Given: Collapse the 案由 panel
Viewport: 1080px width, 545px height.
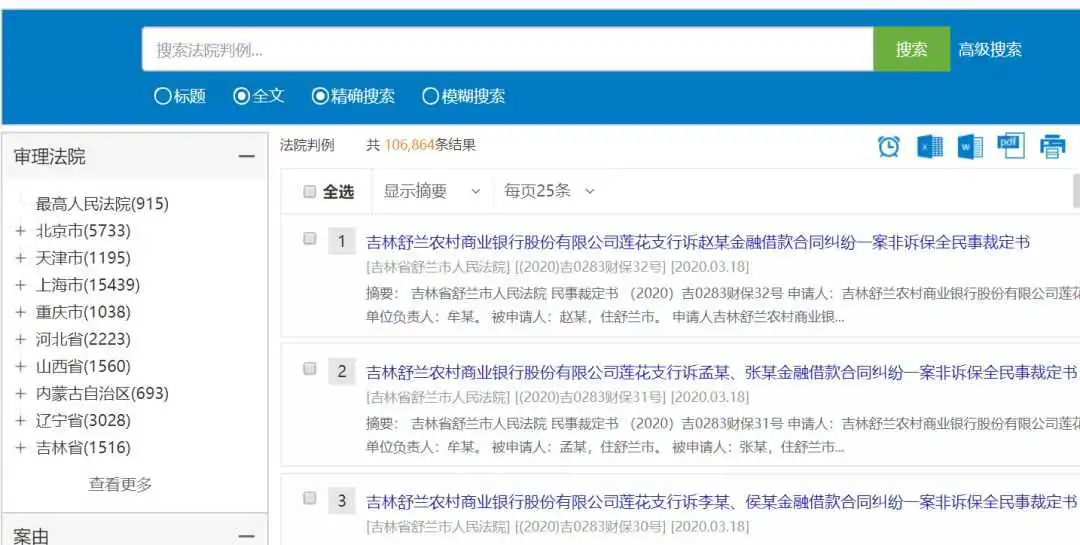Looking at the screenshot, I should click(247, 536).
